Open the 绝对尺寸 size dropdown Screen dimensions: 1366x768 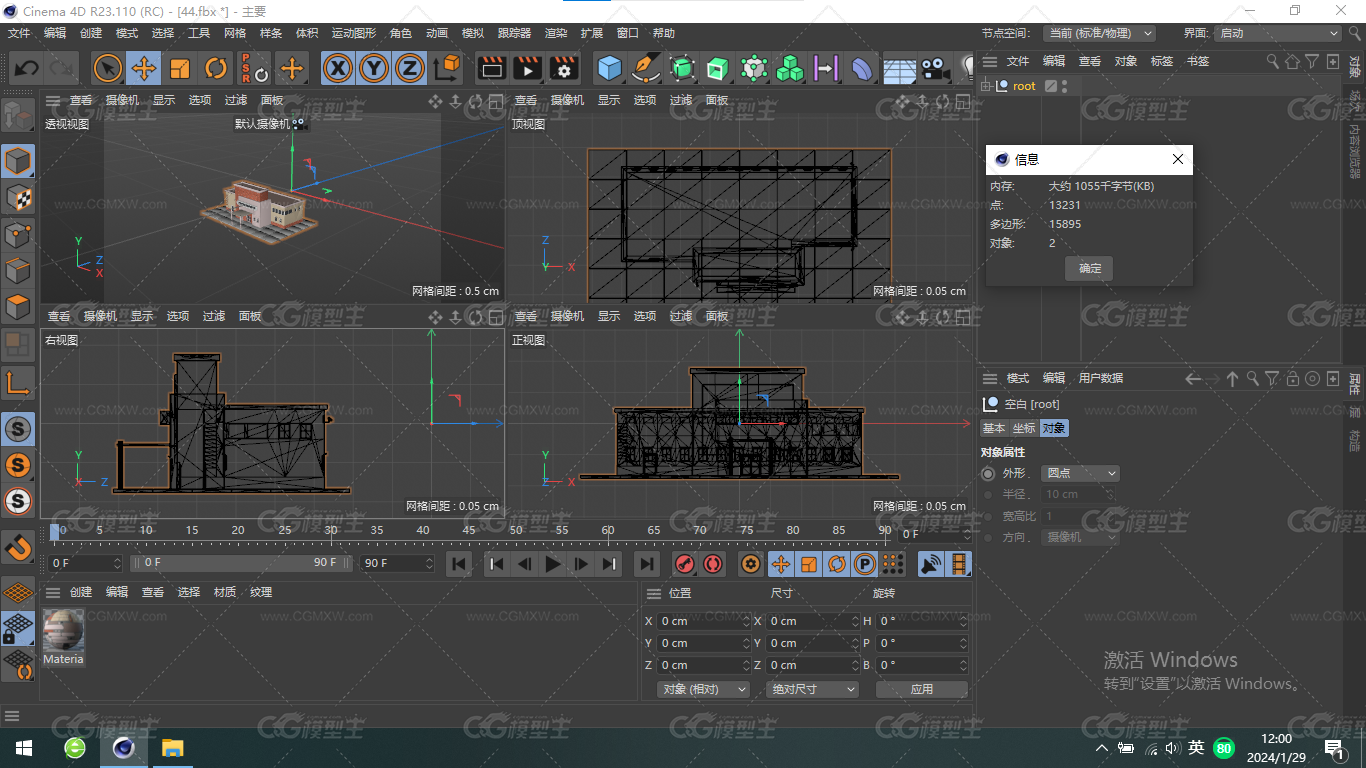pyautogui.click(x=813, y=689)
